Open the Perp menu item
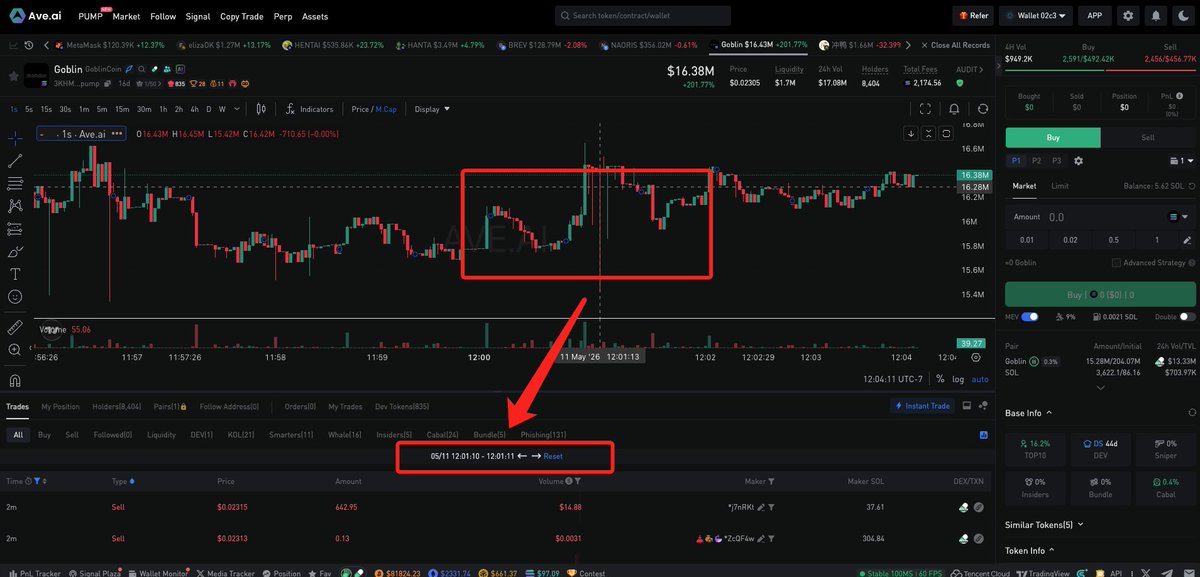 (283, 16)
